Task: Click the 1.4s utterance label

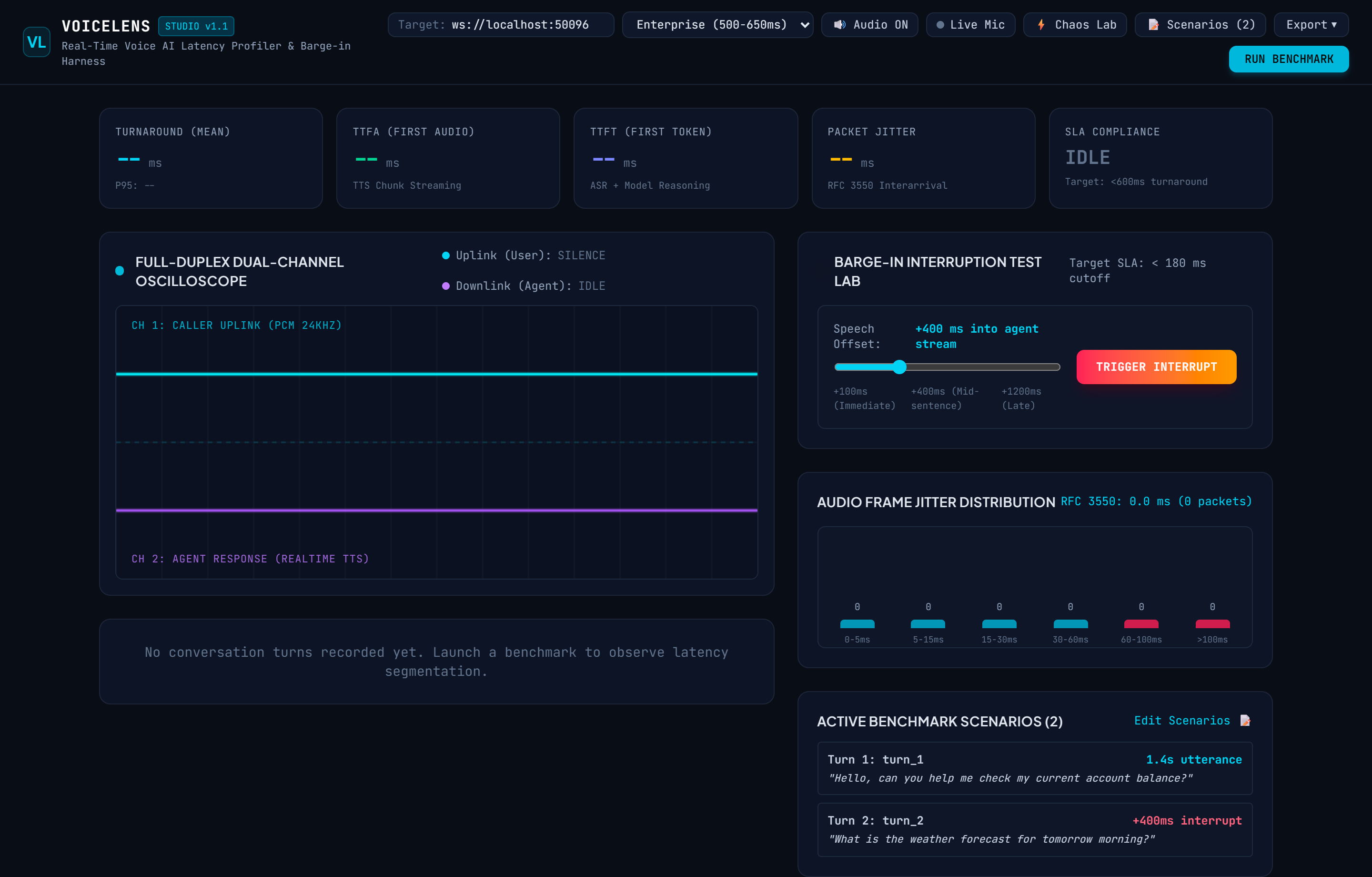Action: tap(1194, 760)
